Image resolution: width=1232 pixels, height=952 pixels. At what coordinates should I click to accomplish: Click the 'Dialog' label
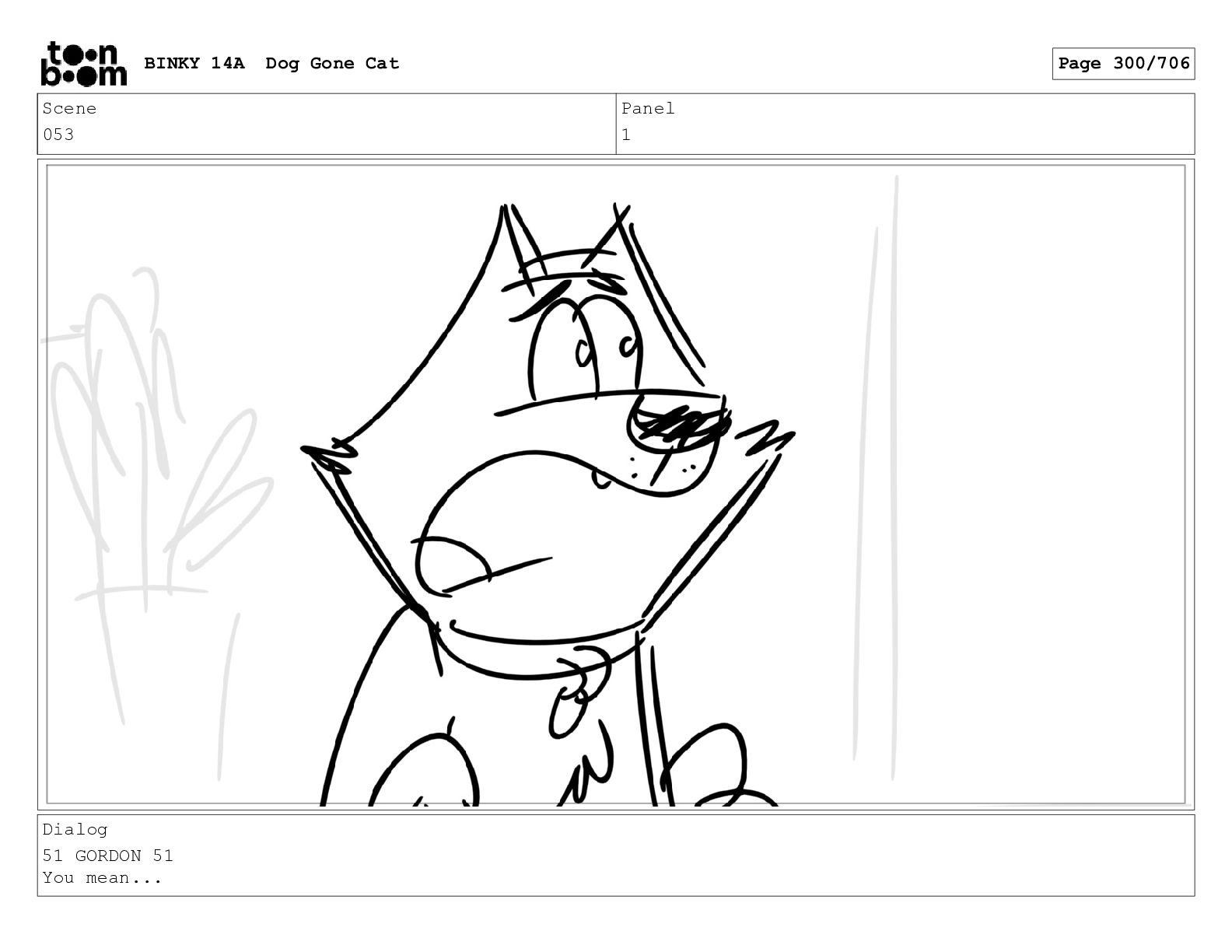(75, 830)
